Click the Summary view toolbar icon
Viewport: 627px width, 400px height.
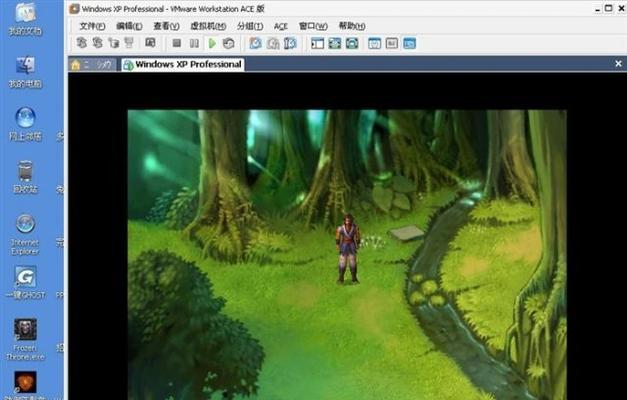[375, 43]
